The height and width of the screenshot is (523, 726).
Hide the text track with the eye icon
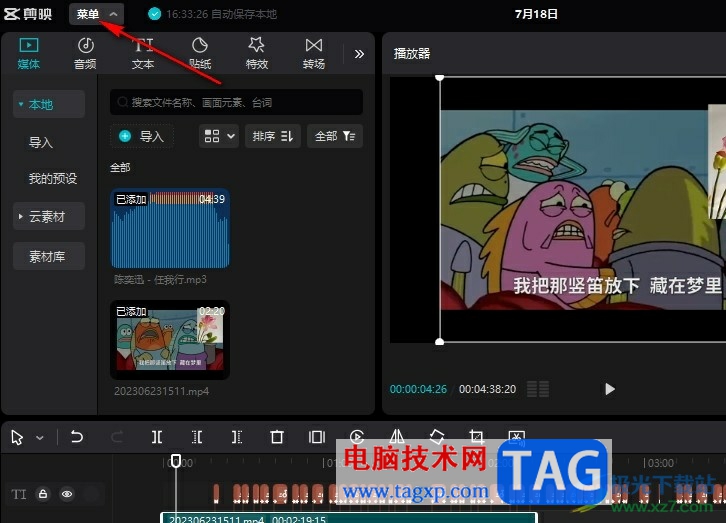(67, 494)
